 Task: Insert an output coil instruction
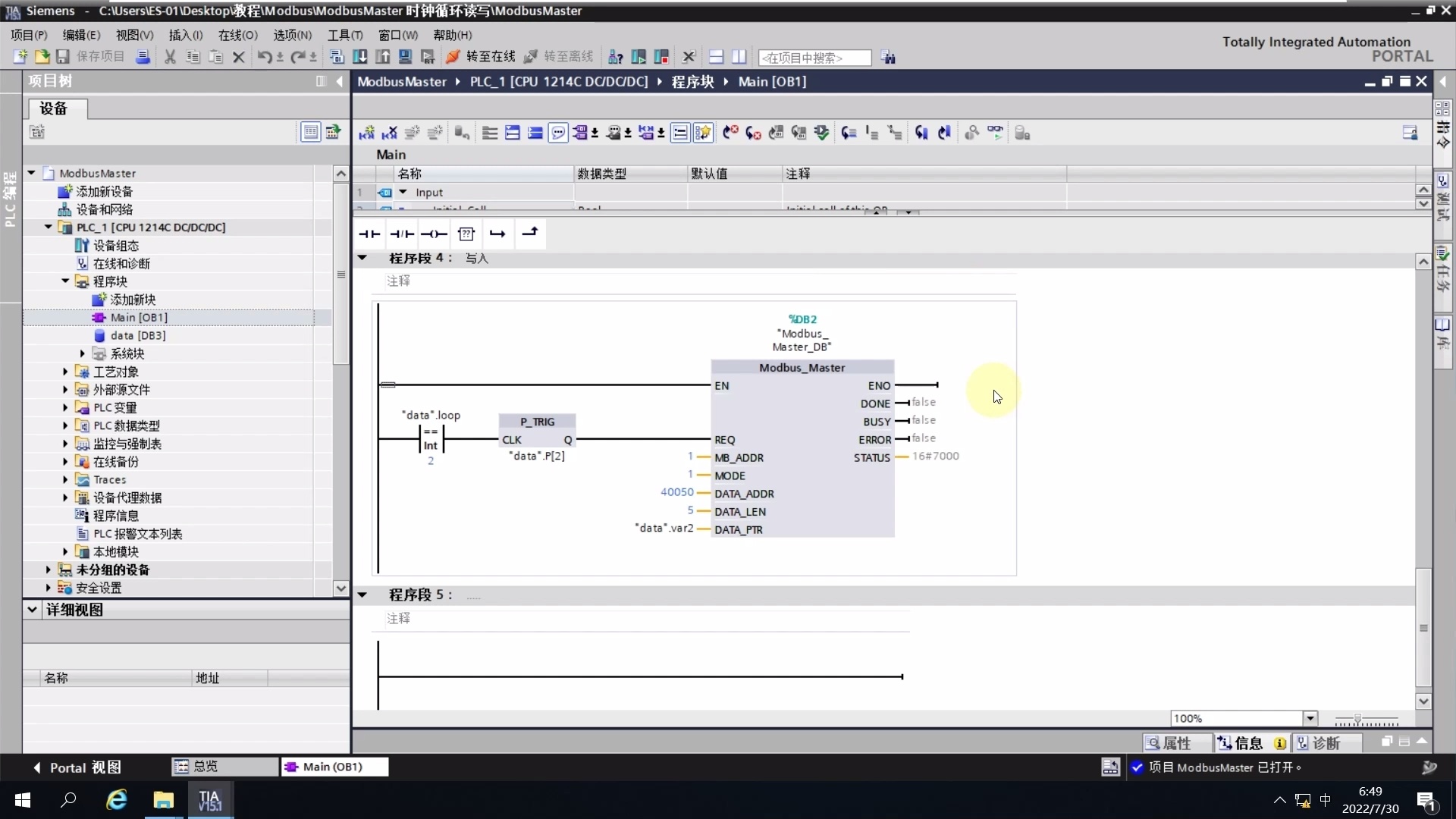[x=434, y=234]
